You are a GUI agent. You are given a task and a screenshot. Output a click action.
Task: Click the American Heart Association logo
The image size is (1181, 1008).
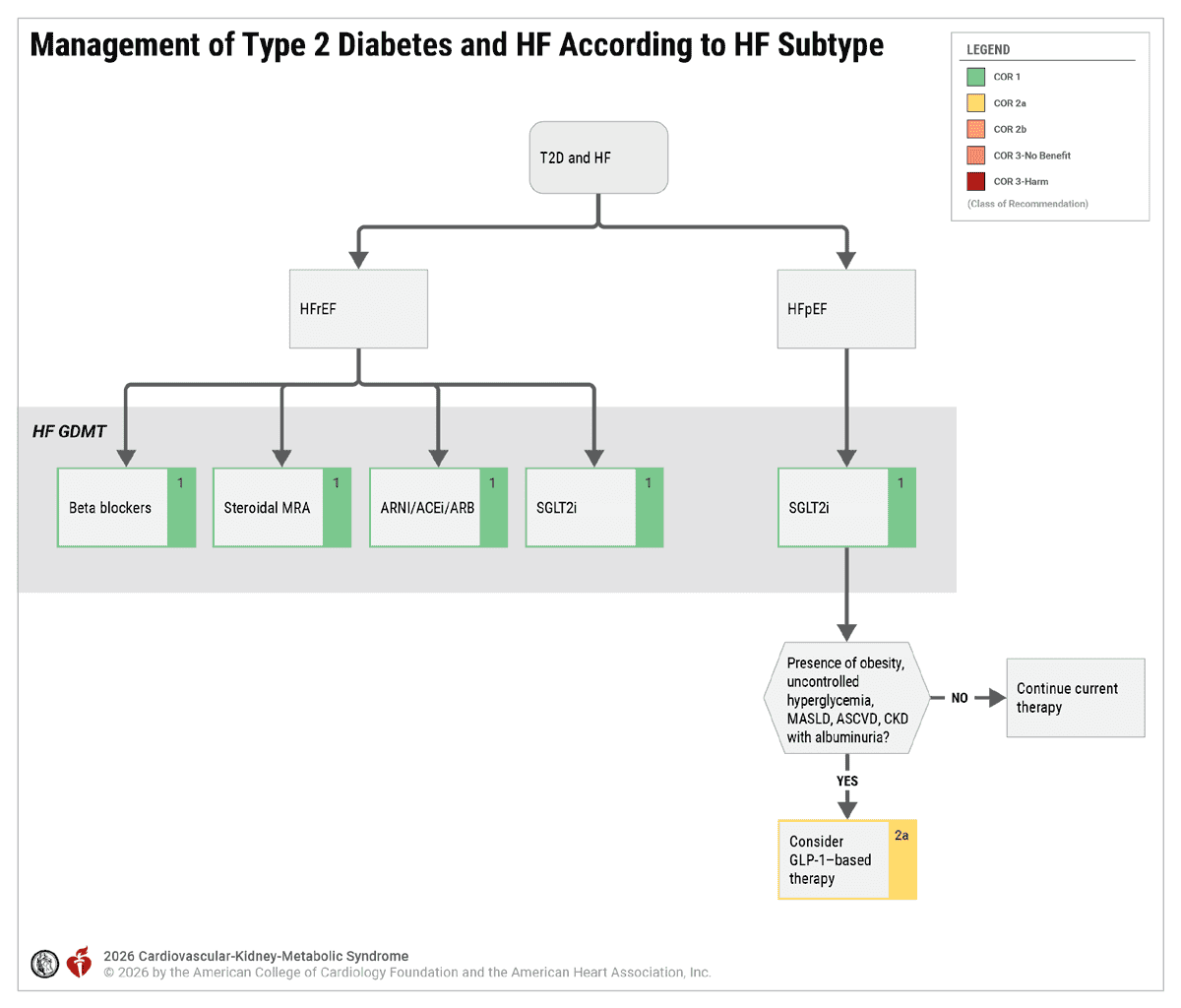pyautogui.click(x=79, y=963)
